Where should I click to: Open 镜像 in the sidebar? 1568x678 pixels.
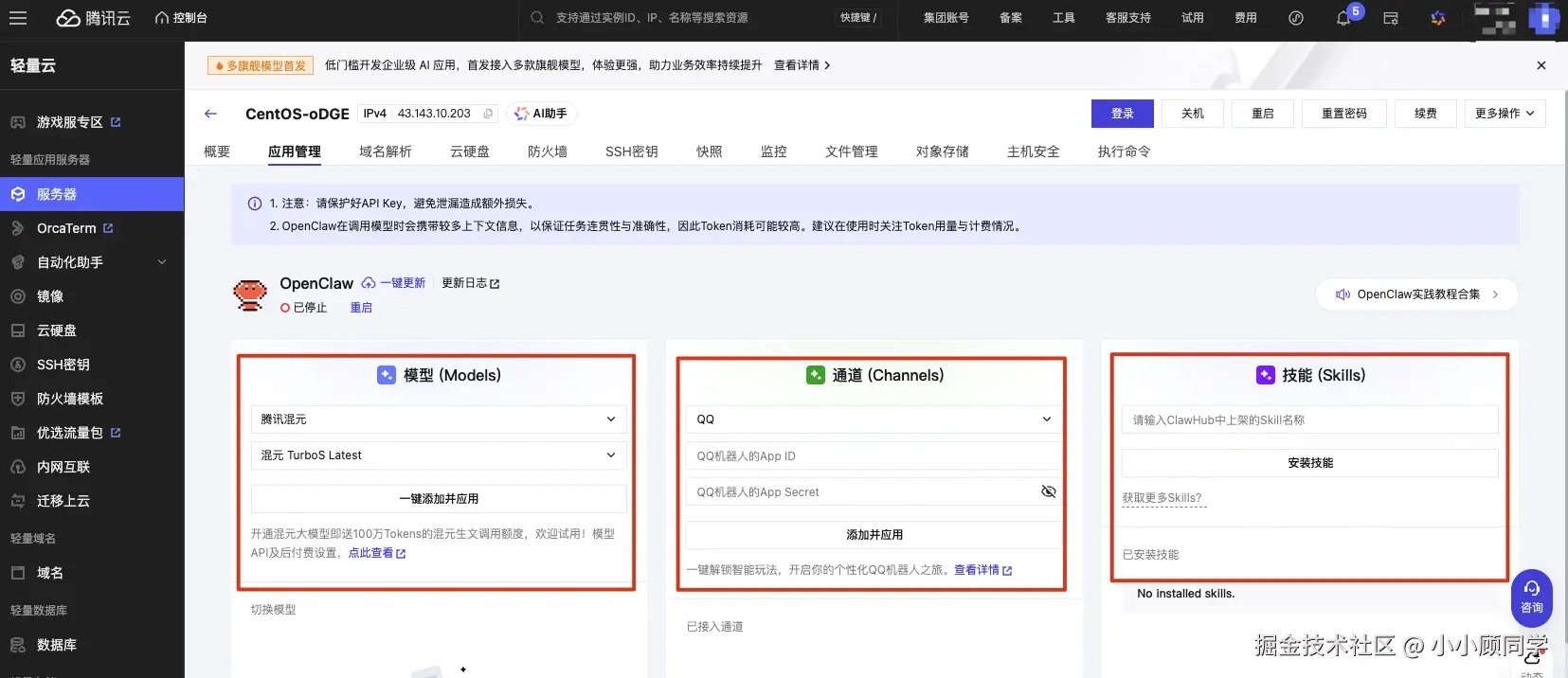pyautogui.click(x=92, y=296)
